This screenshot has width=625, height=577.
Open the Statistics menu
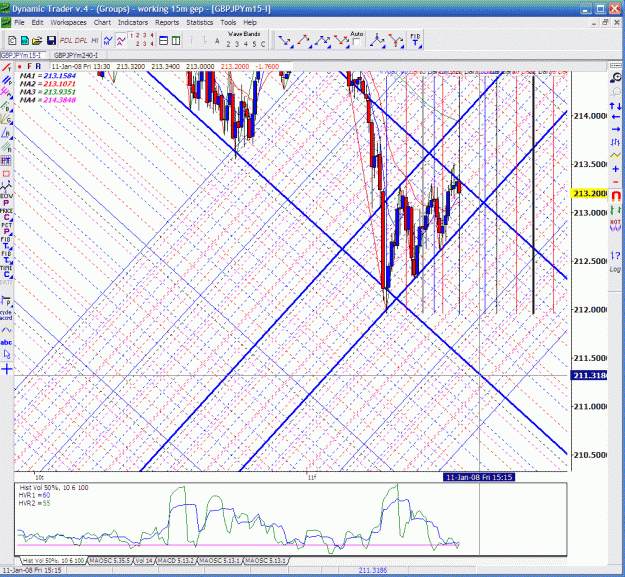click(200, 22)
